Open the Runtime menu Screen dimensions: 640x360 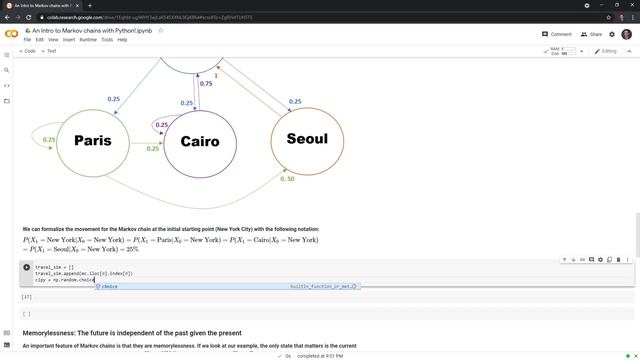(x=88, y=40)
